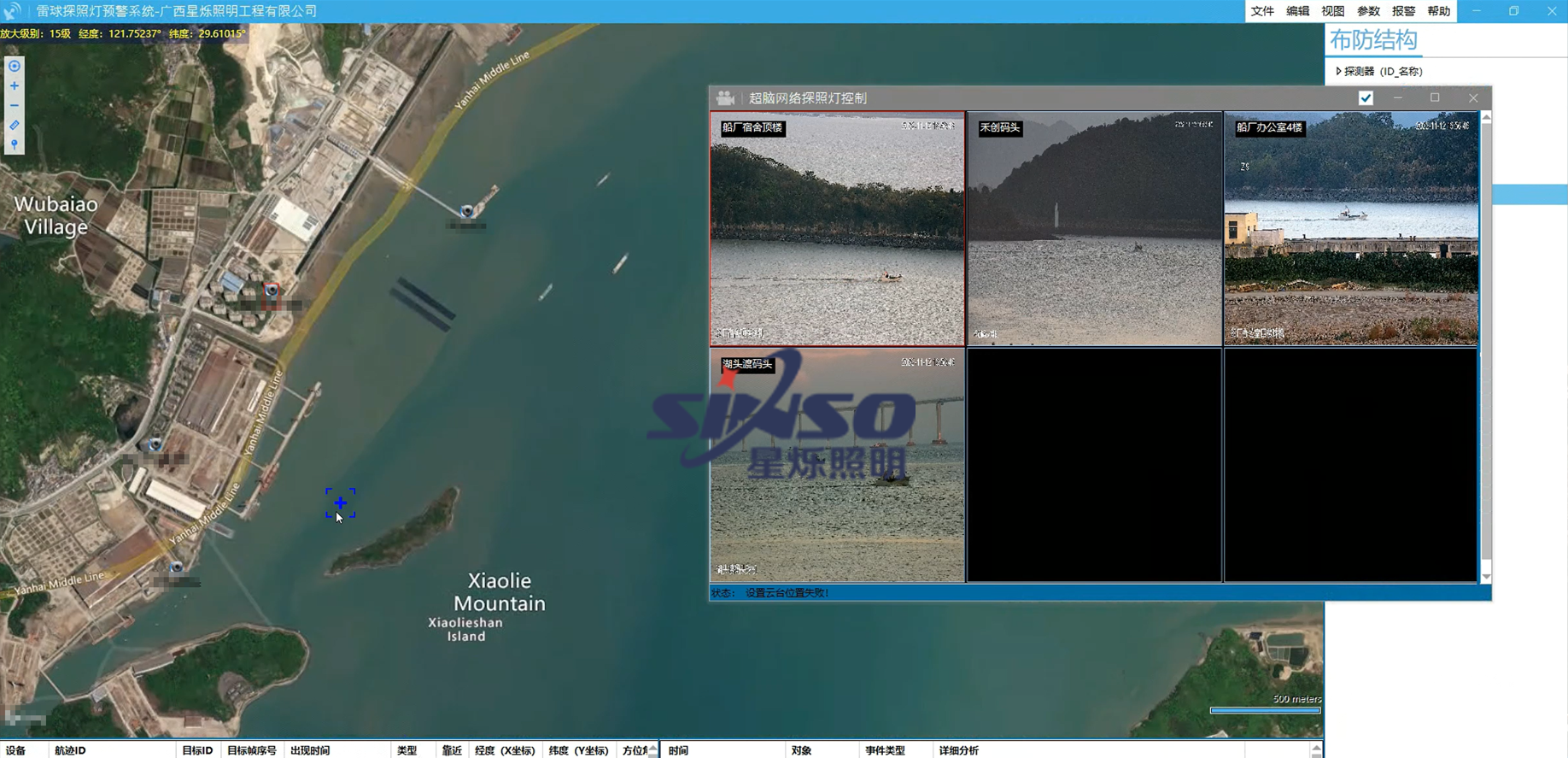The width and height of the screenshot is (1568, 758).
Task: Click the video camera icon in searchlight window
Action: click(725, 98)
